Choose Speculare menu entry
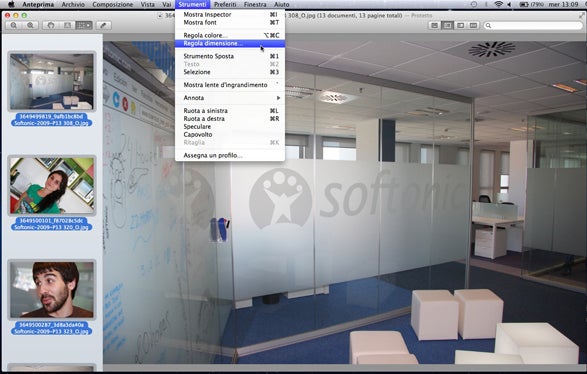 (x=230, y=127)
